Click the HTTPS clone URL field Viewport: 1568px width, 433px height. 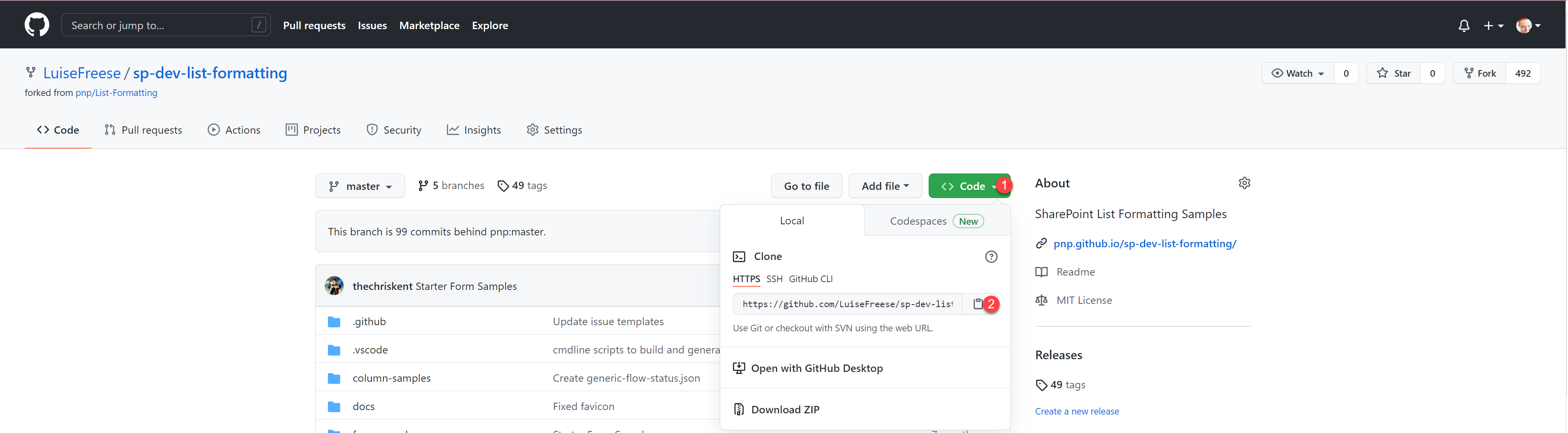coord(847,304)
